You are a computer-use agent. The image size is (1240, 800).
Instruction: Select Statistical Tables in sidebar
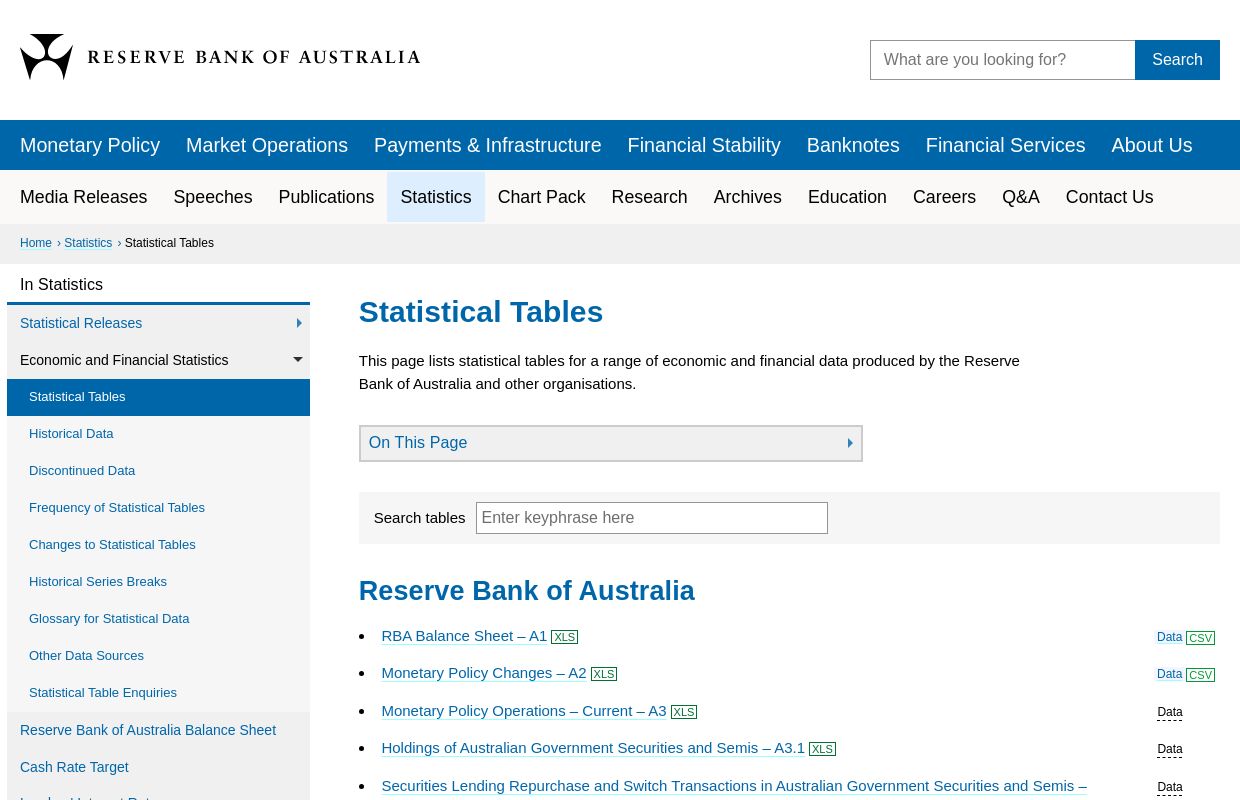click(x=158, y=397)
